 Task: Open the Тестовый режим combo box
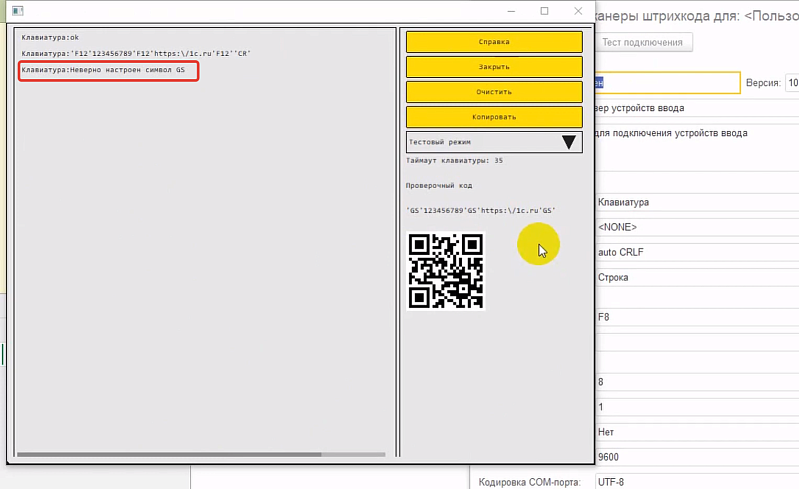coord(494,142)
